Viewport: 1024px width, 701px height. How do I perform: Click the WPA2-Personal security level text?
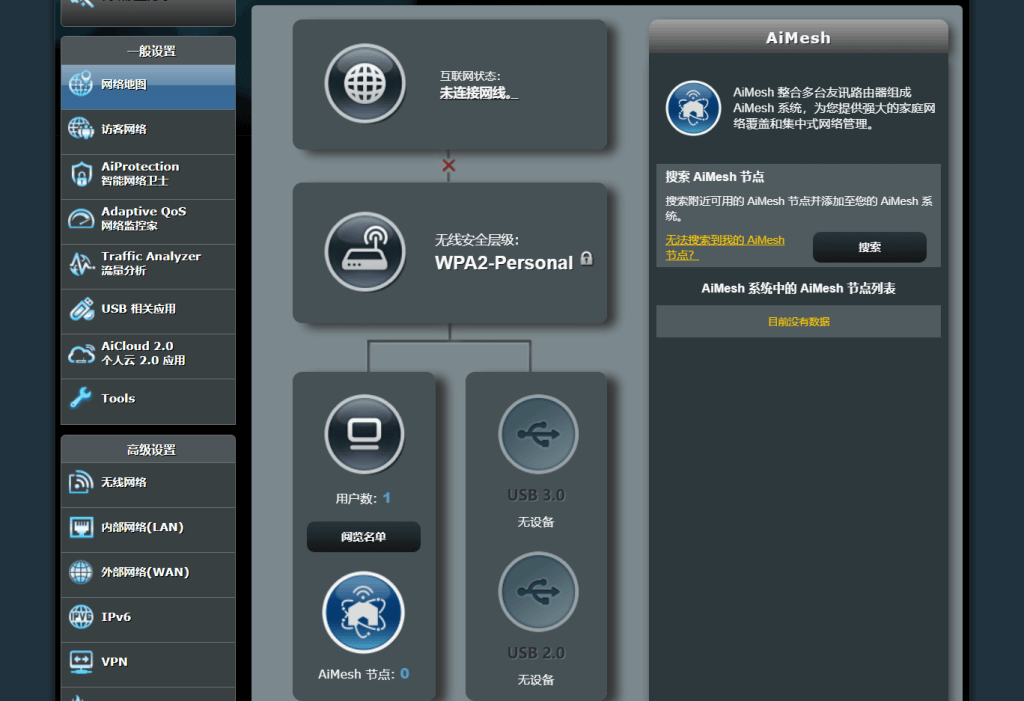tap(504, 263)
